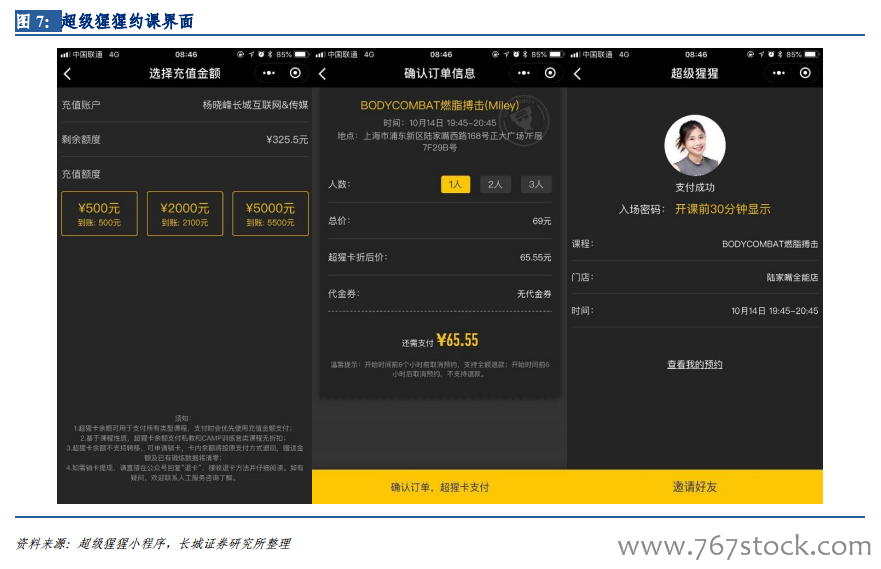Choose 3人 for number of people
The width and height of the screenshot is (881, 569).
click(536, 184)
